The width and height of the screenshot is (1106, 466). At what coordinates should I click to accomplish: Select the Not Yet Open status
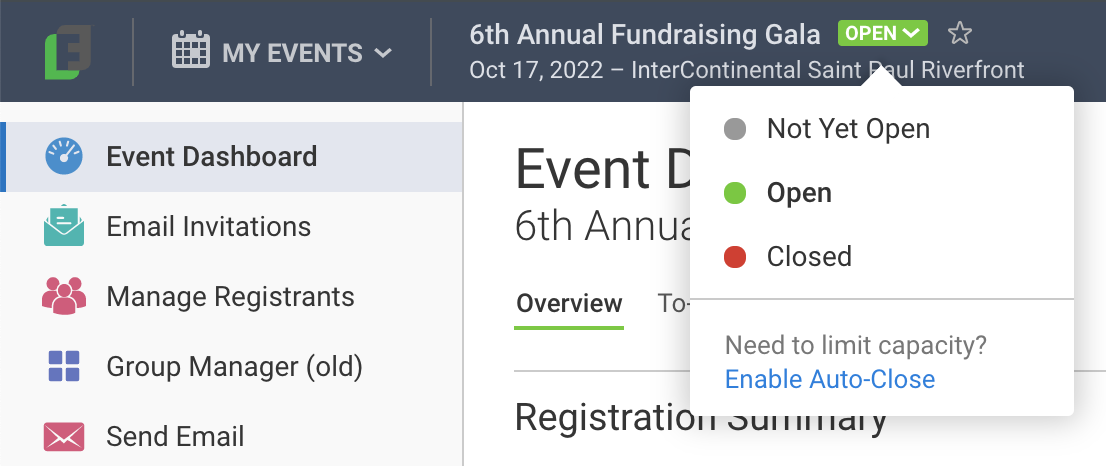848,129
